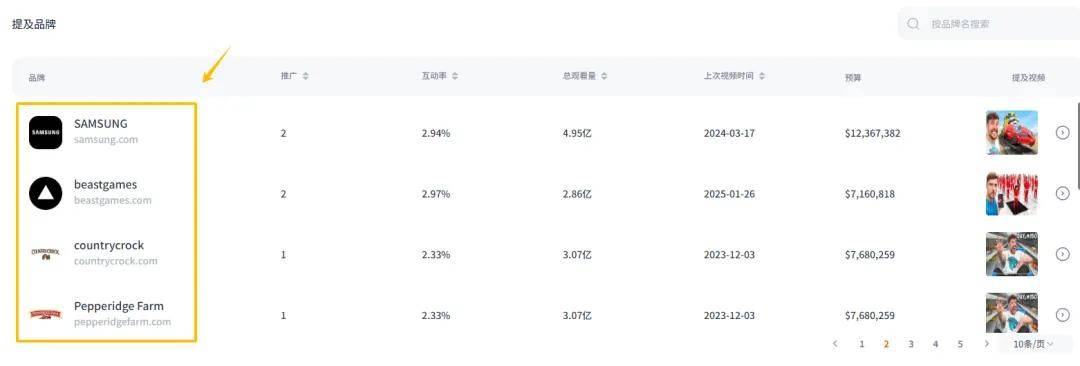Screen dimensions: 1080x366
Task: Go to page 3
Action: click(x=911, y=344)
